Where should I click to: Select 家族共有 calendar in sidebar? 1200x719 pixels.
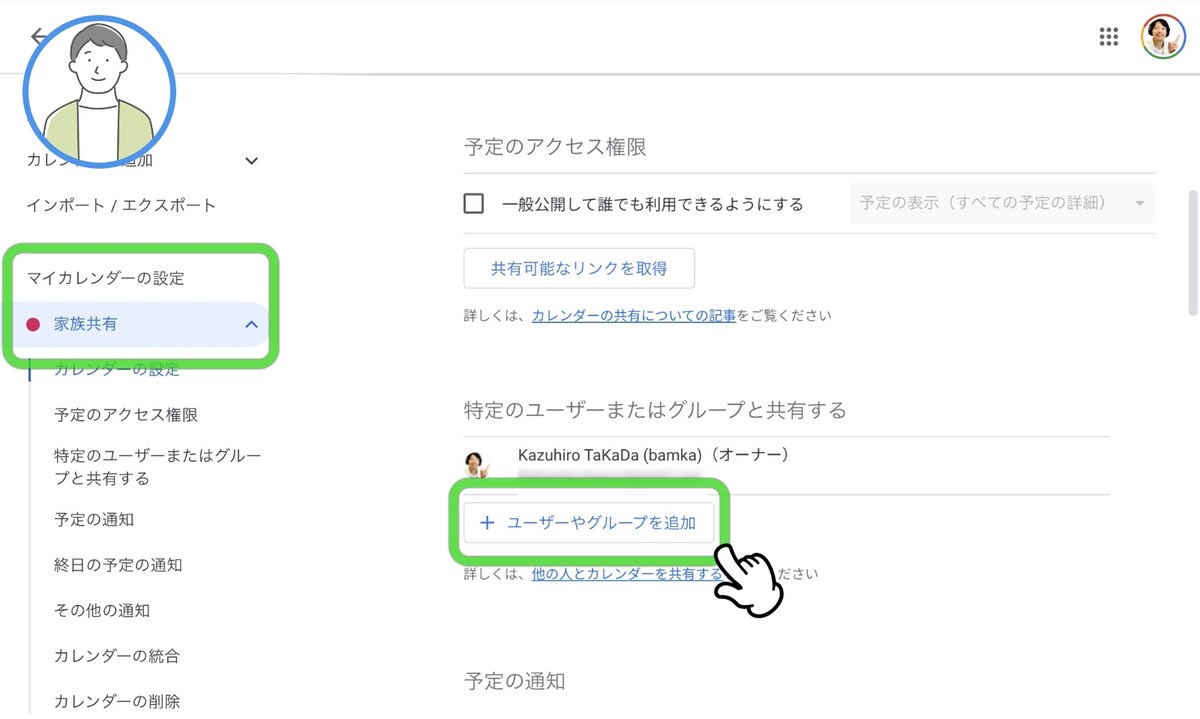pyautogui.click(x=140, y=324)
